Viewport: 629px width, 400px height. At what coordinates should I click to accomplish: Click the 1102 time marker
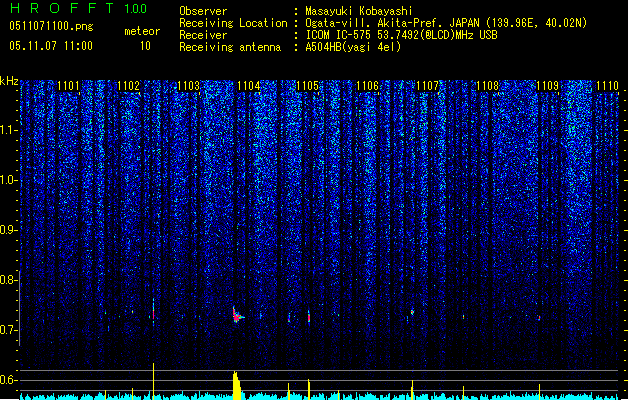tap(128, 86)
